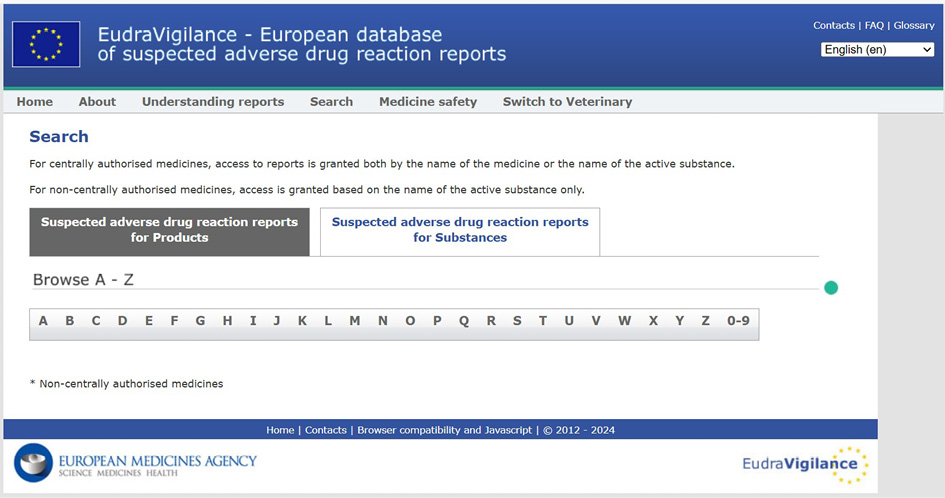The image size is (945, 498).
Task: Browse products starting with S
Action: coord(517,321)
